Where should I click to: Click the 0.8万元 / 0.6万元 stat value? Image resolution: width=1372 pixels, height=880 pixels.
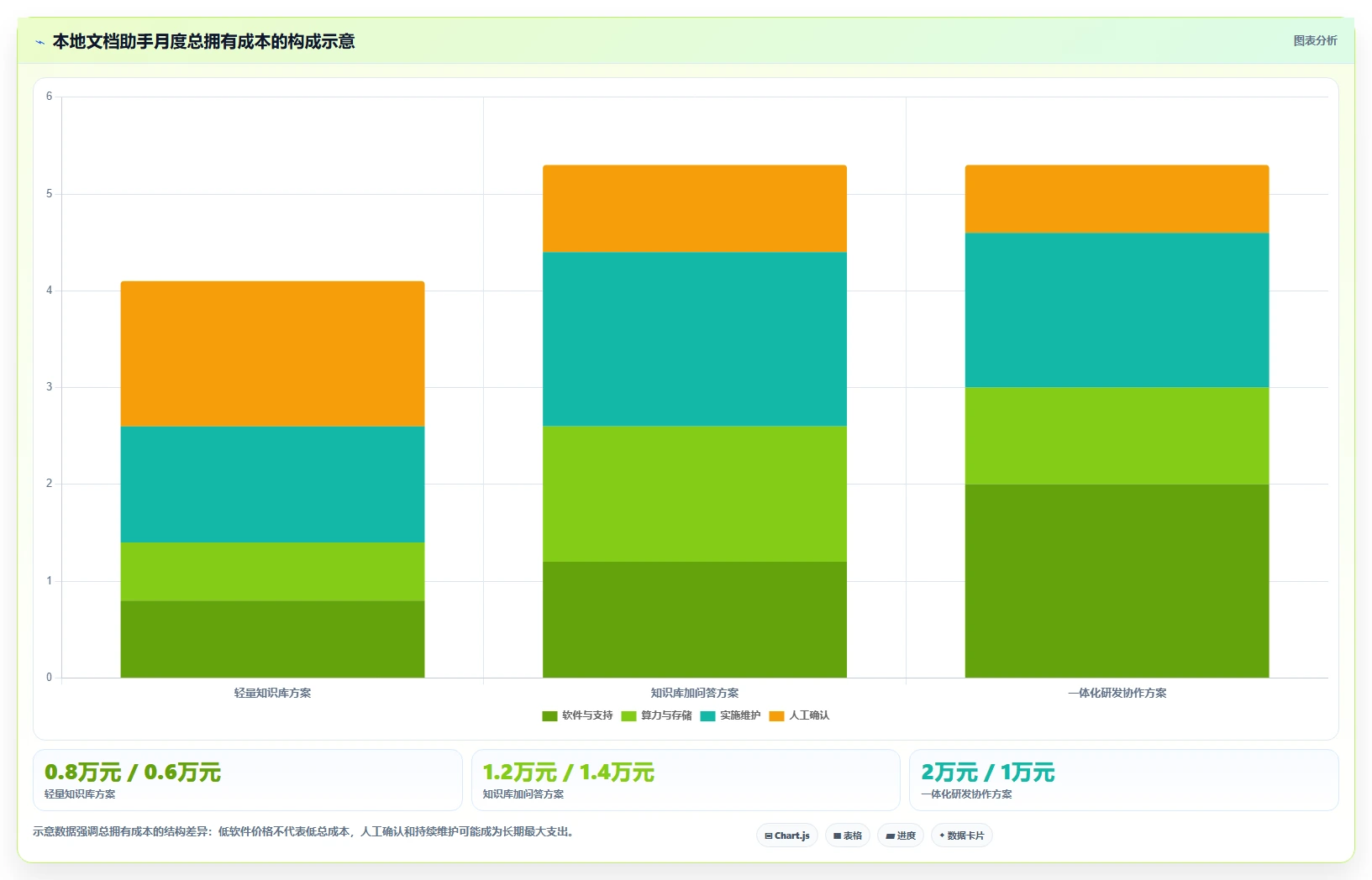133,773
